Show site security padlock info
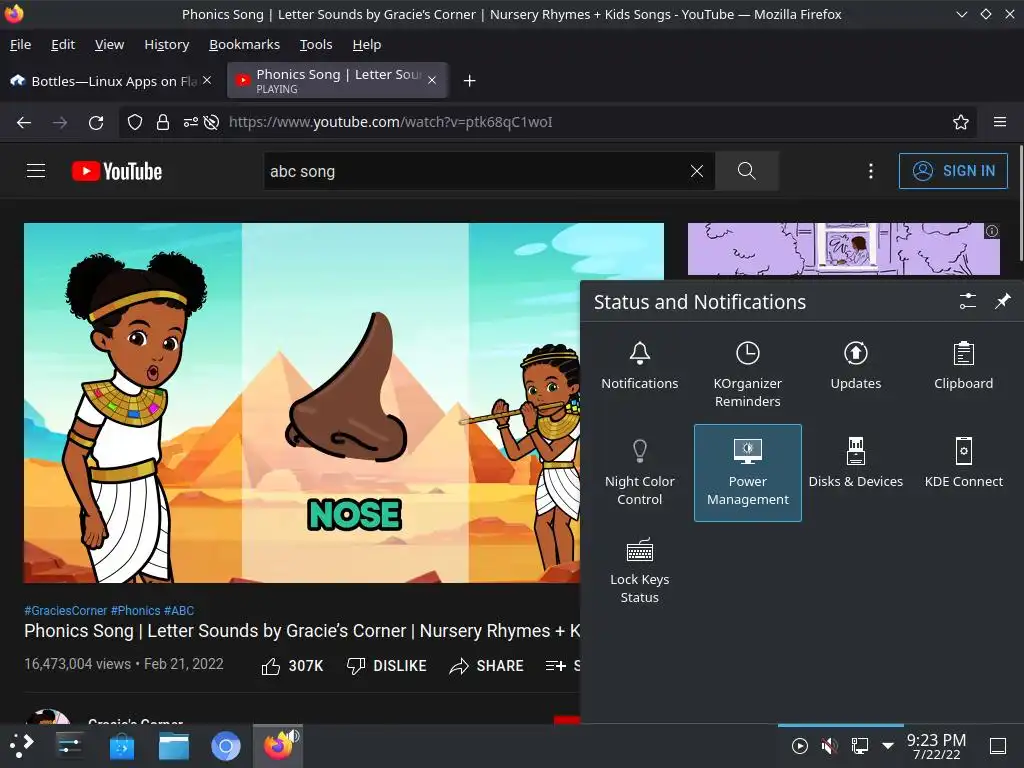The height and width of the screenshot is (768, 1024). click(x=163, y=122)
